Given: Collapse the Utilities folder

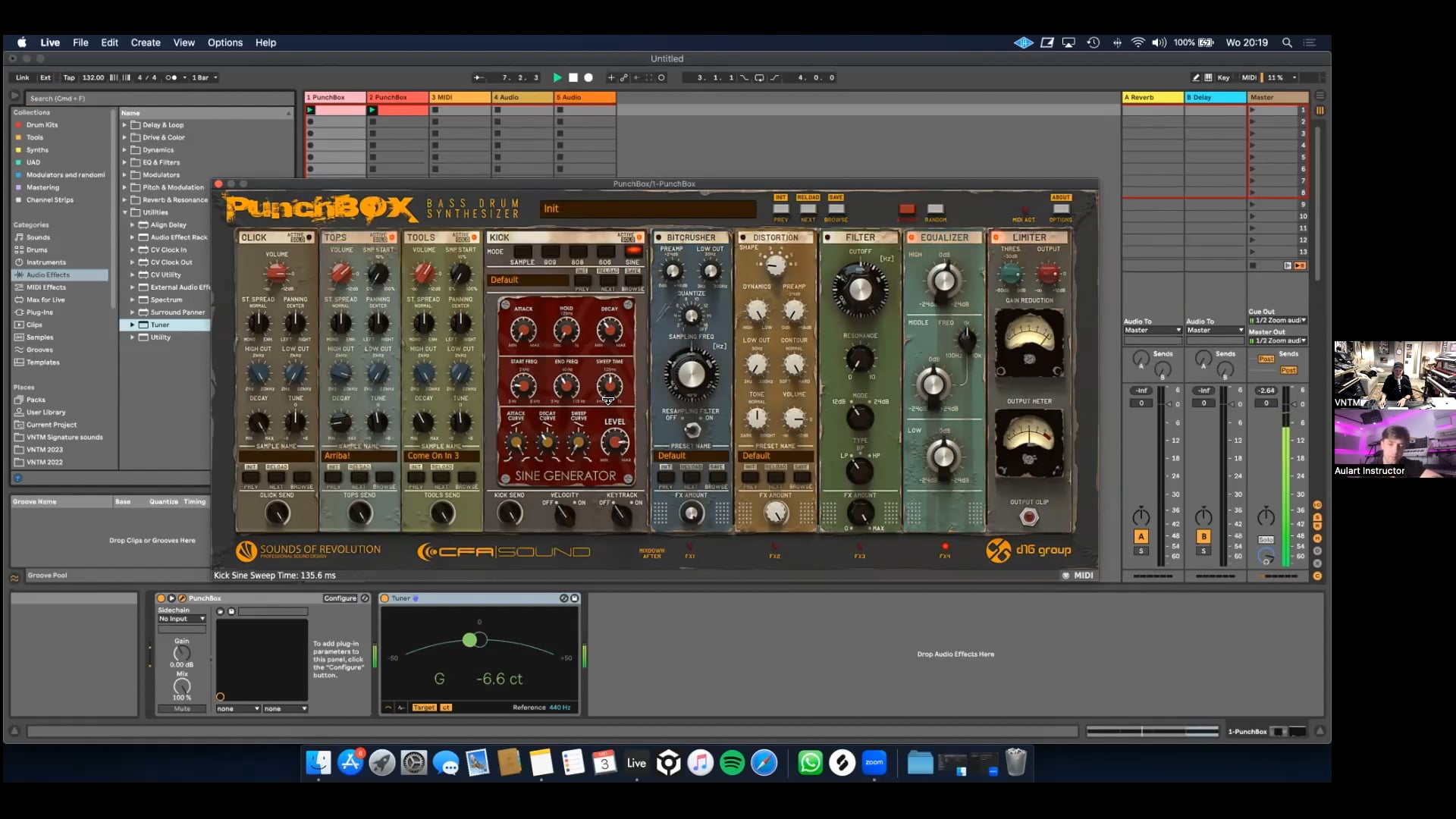Looking at the screenshot, I should [125, 212].
